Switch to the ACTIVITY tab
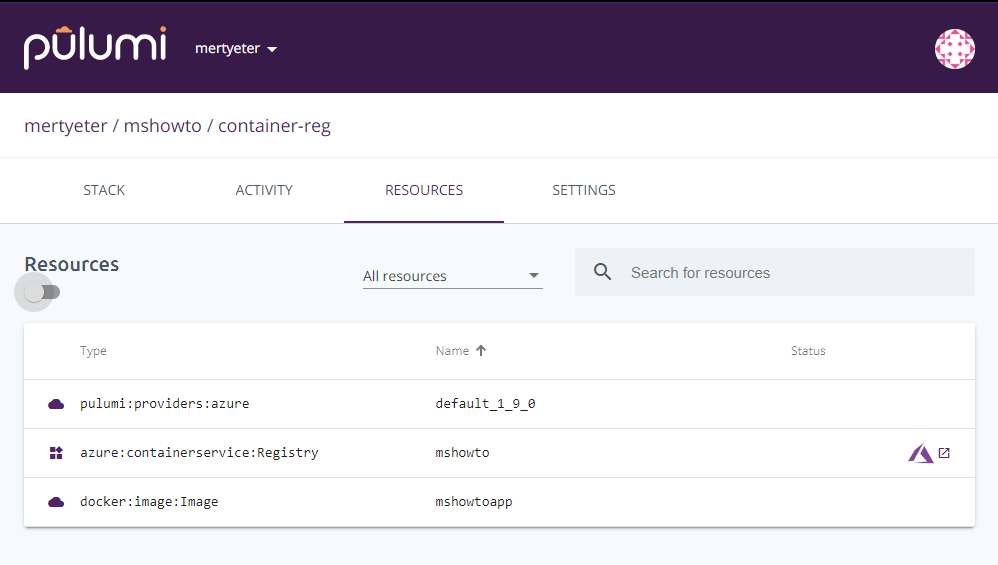This screenshot has width=998, height=565. (x=264, y=190)
